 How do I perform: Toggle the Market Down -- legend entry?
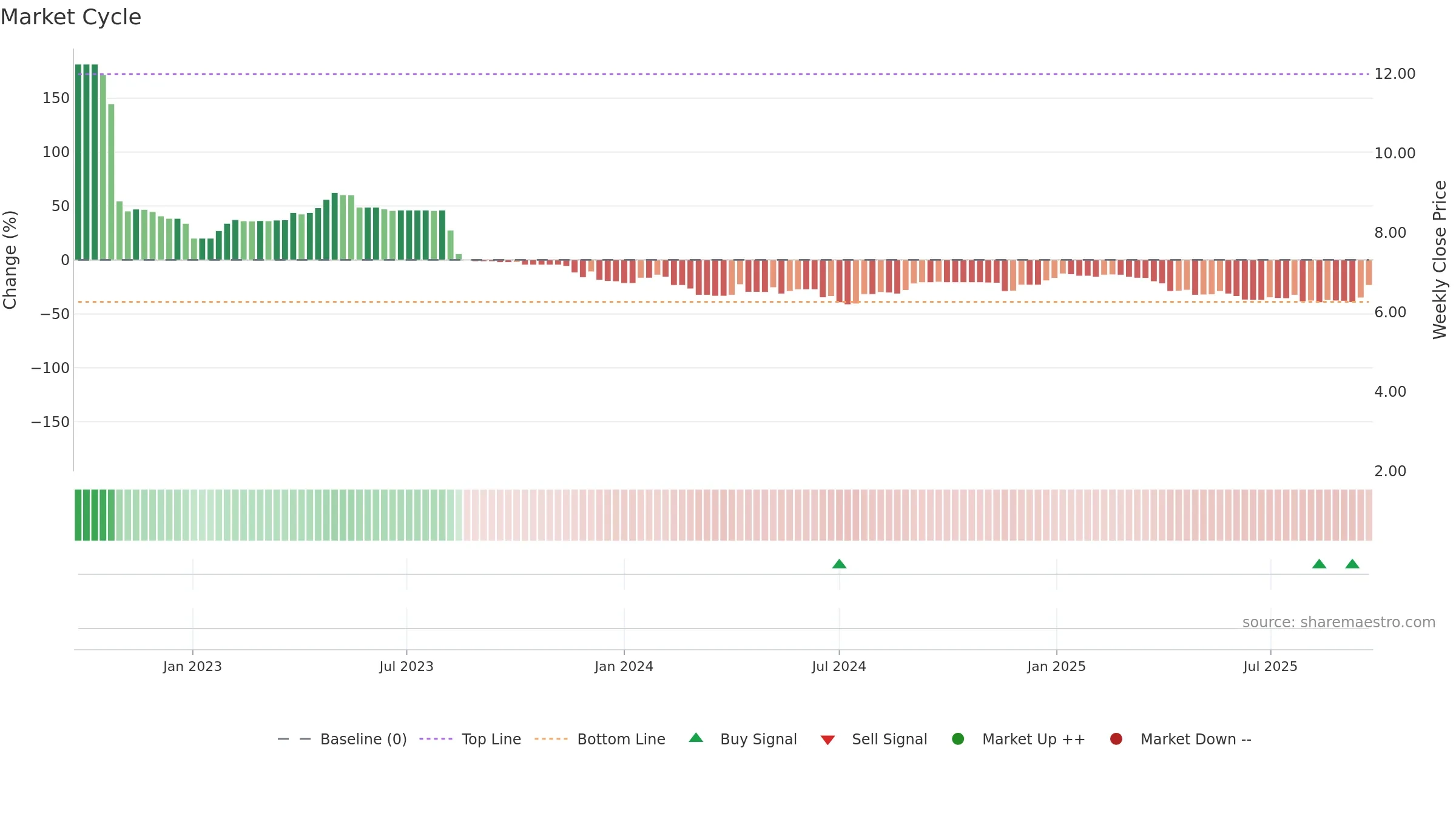click(x=1181, y=739)
